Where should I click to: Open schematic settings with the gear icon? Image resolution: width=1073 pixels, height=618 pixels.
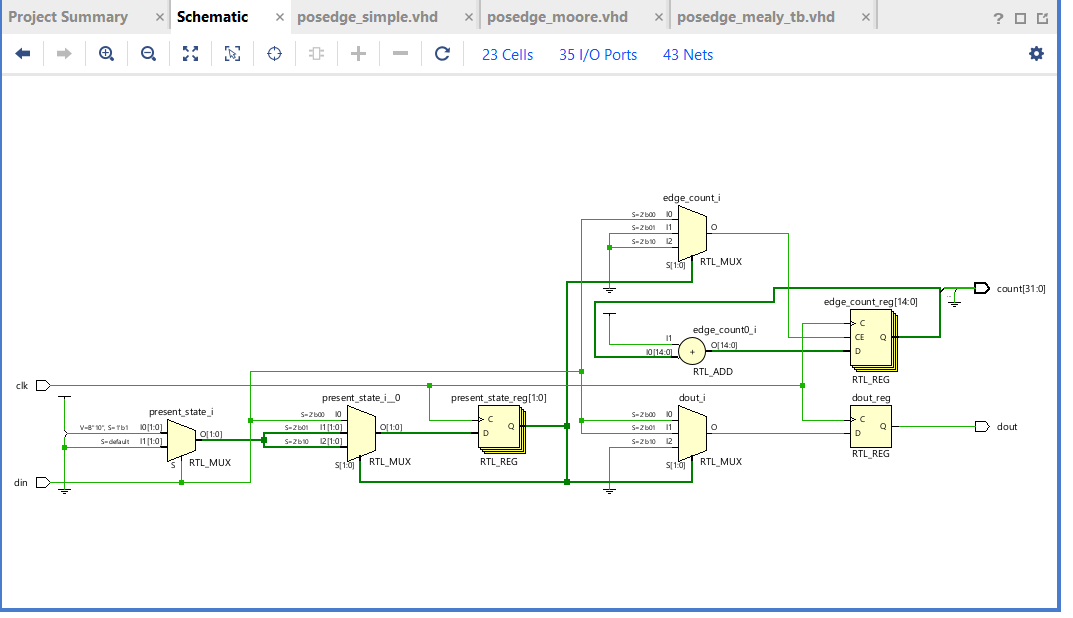1036,53
